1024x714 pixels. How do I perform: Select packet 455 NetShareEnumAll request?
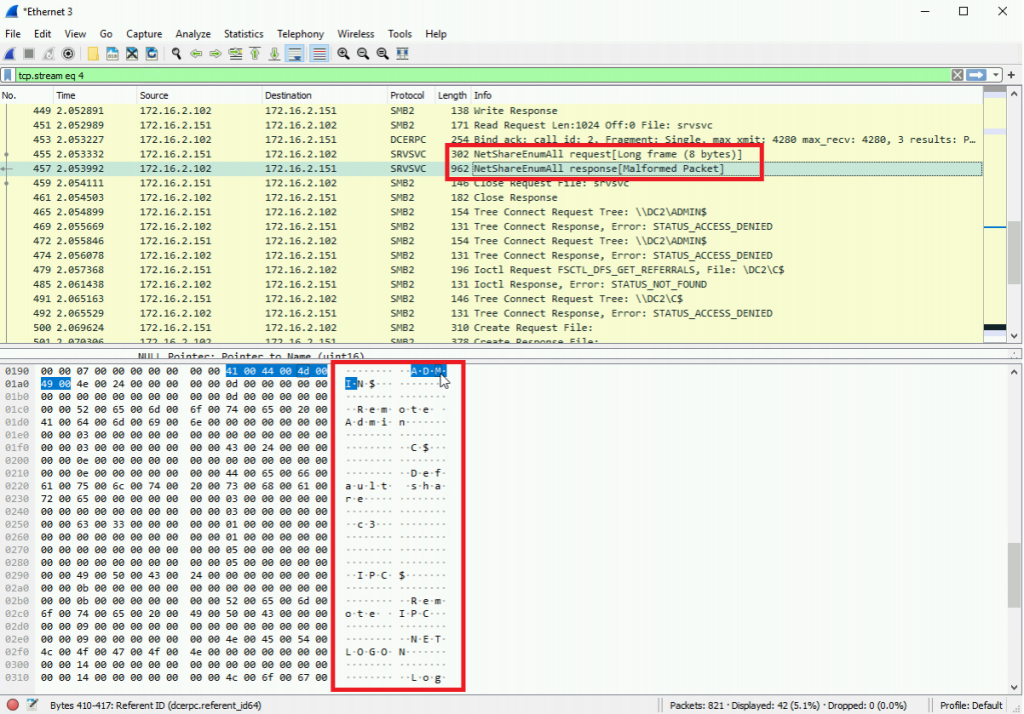coord(491,154)
